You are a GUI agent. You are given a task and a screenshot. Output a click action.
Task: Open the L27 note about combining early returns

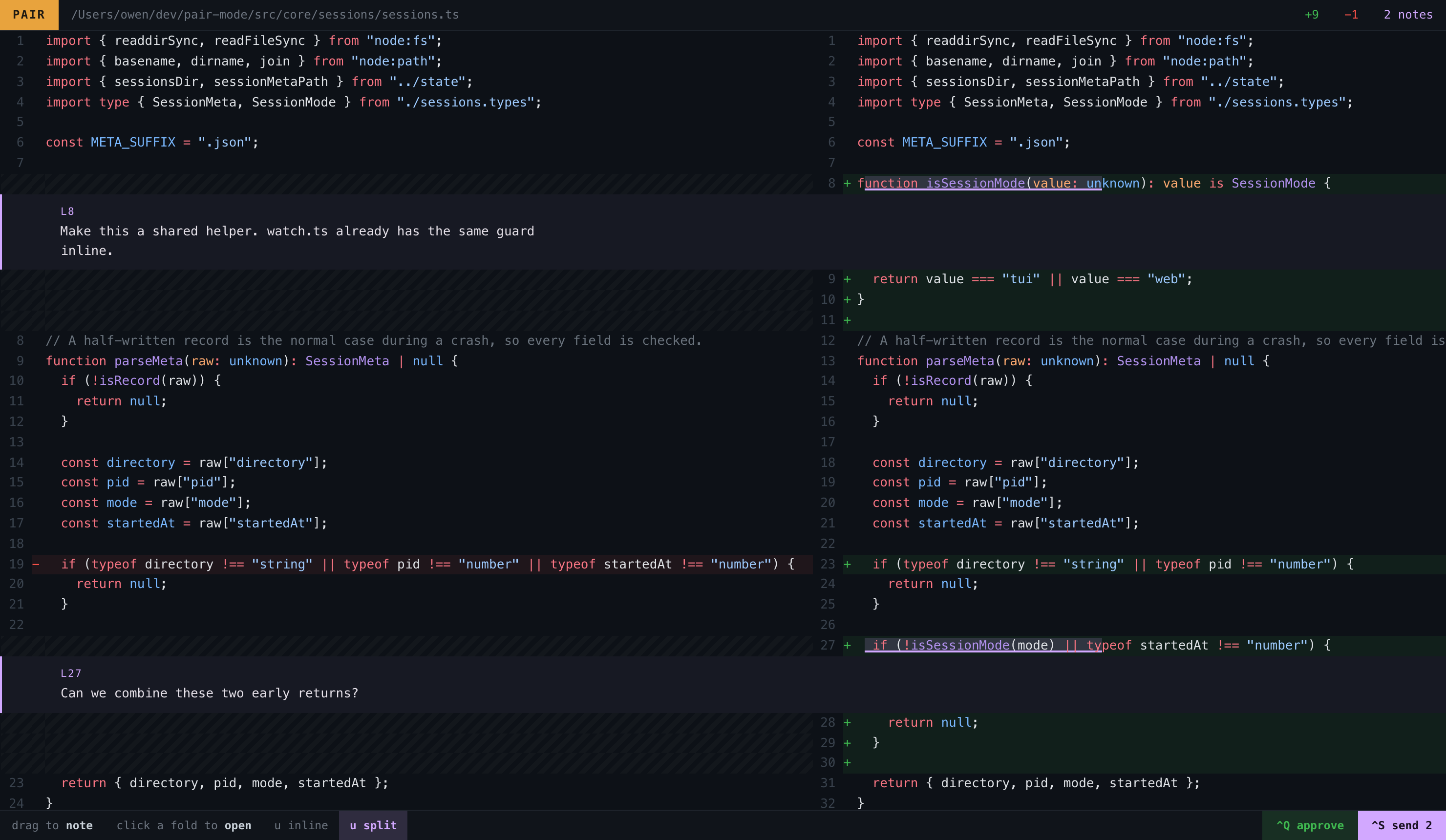pos(723,685)
